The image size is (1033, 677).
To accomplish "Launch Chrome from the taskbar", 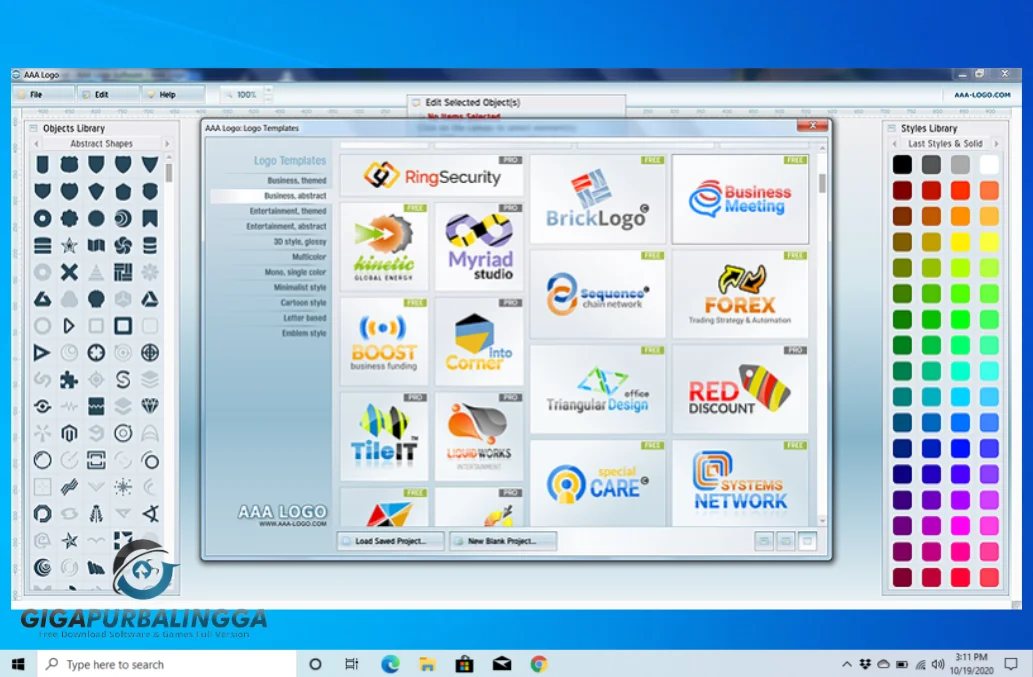I will pyautogui.click(x=539, y=664).
